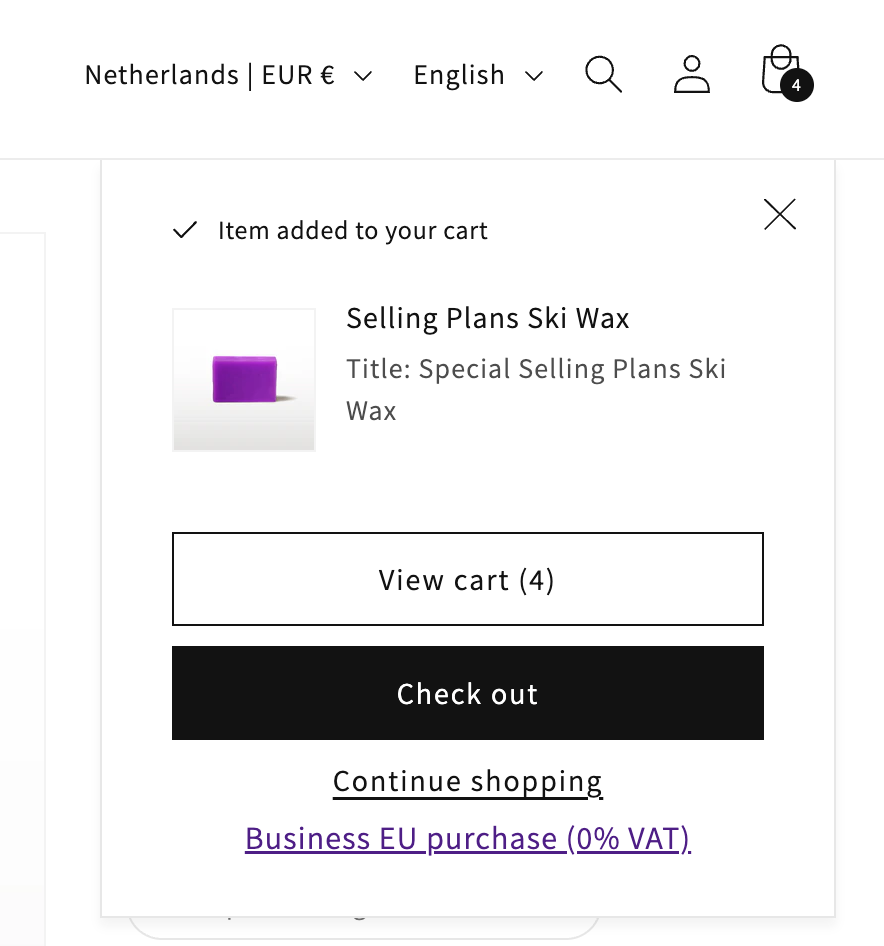
Task: Click the Item added to your cart text
Action: coord(352,231)
